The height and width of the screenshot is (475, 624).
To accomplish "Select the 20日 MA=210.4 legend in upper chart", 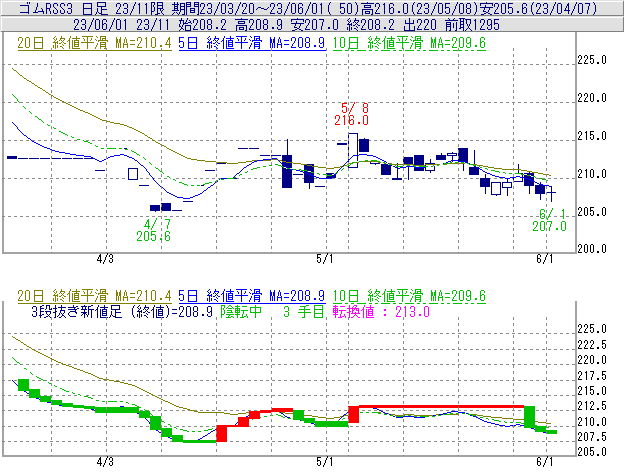I will click(84, 44).
